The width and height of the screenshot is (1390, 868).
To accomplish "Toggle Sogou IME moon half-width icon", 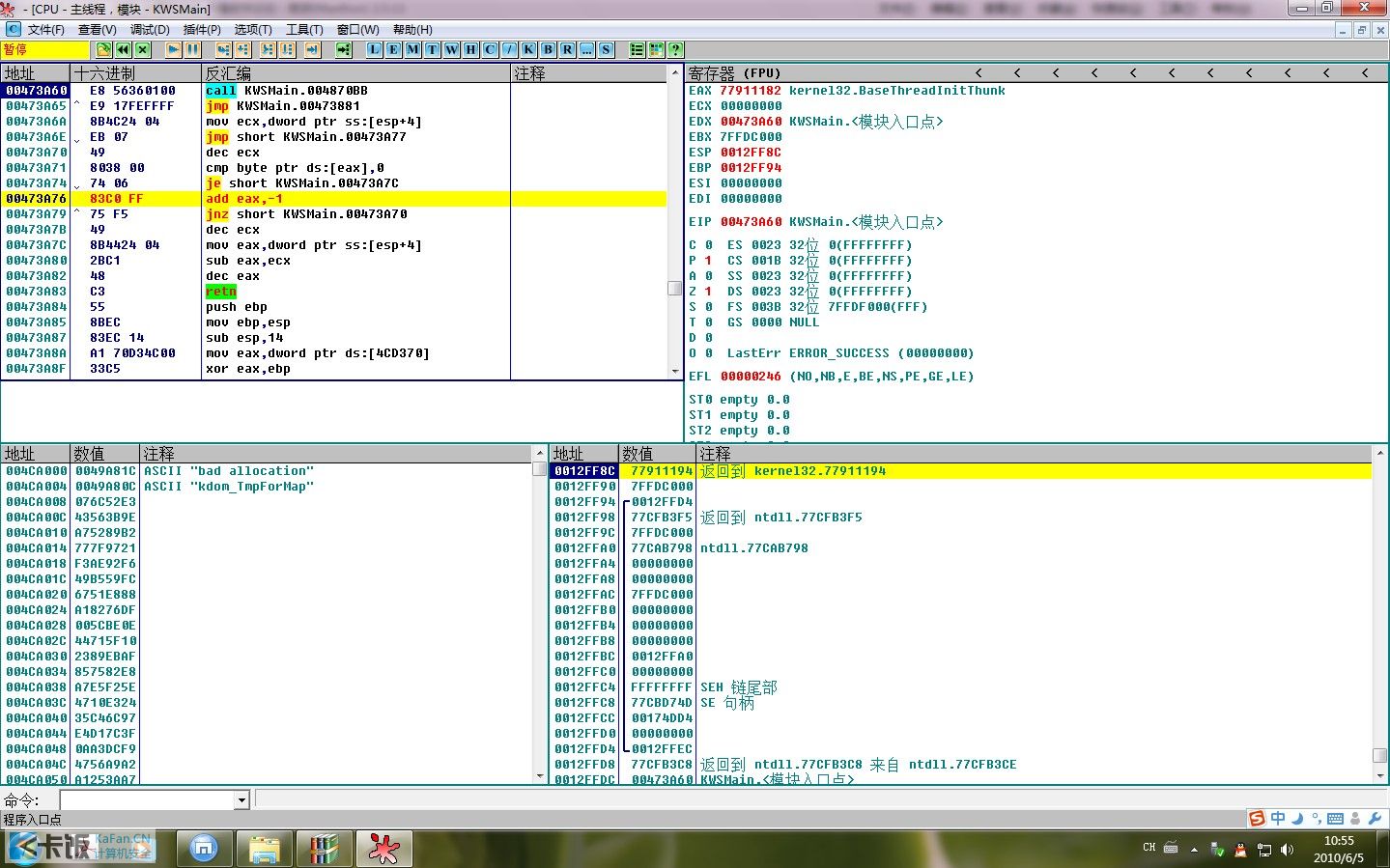I will click(1297, 819).
